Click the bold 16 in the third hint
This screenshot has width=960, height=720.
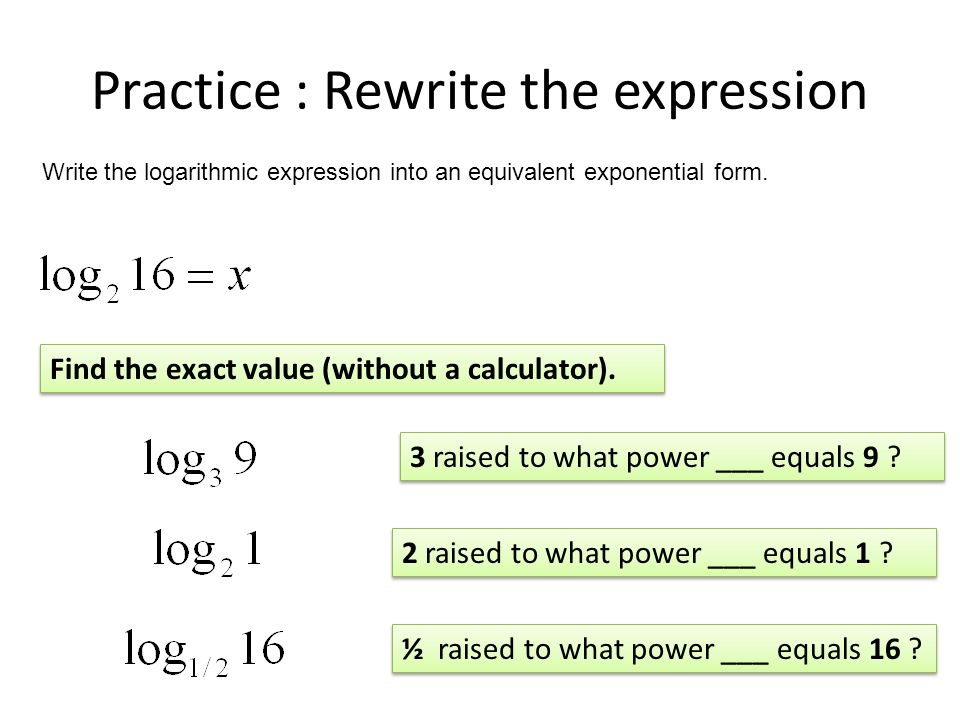pos(885,650)
